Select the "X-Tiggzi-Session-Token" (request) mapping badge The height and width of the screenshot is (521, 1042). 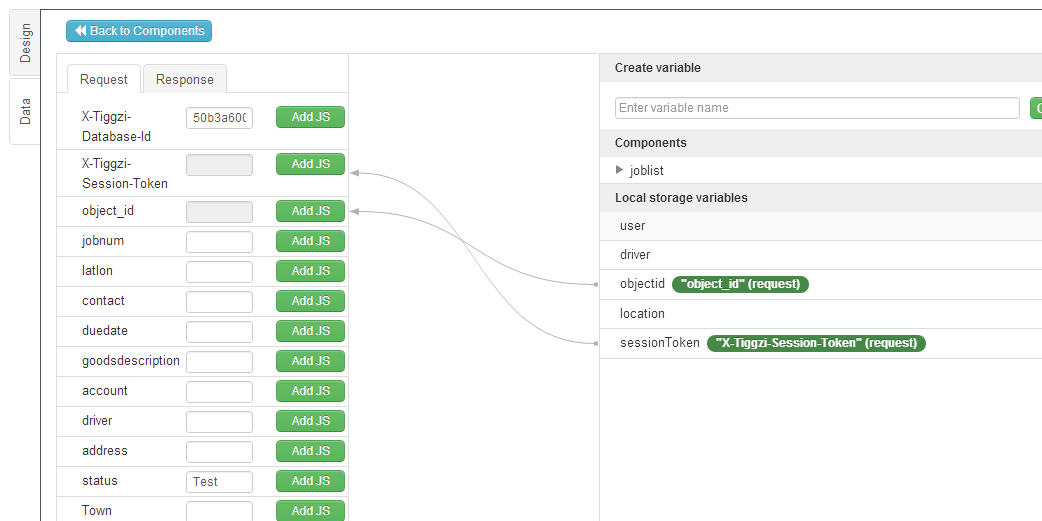point(816,343)
